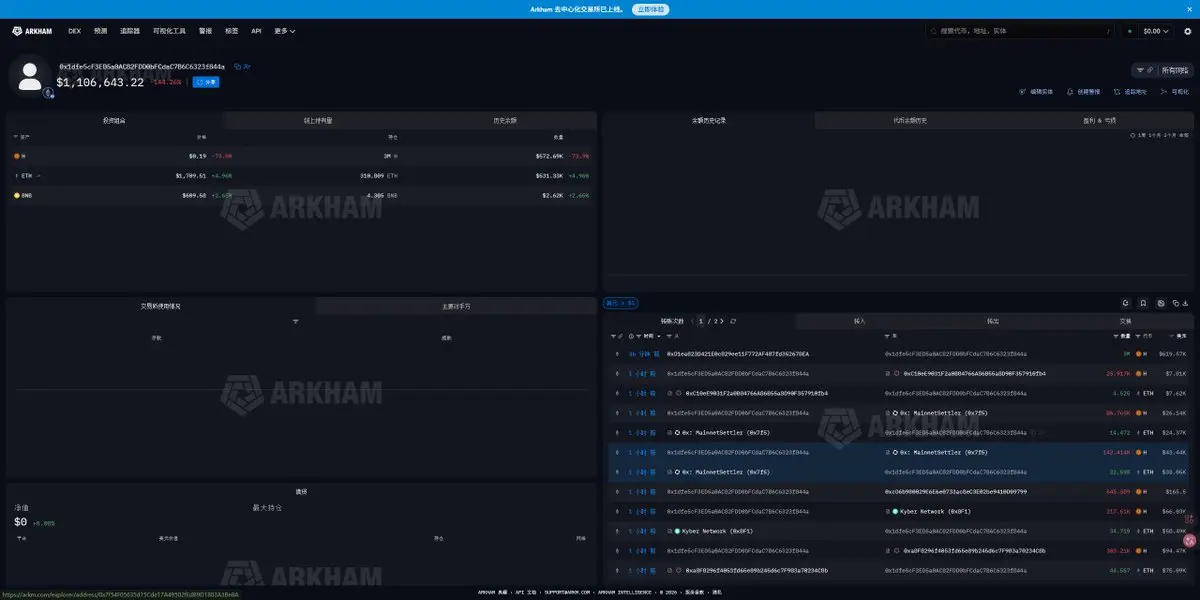Open the 可视化工具 navigation item
Image resolution: width=1200 pixels, height=600 pixels.
169,31
